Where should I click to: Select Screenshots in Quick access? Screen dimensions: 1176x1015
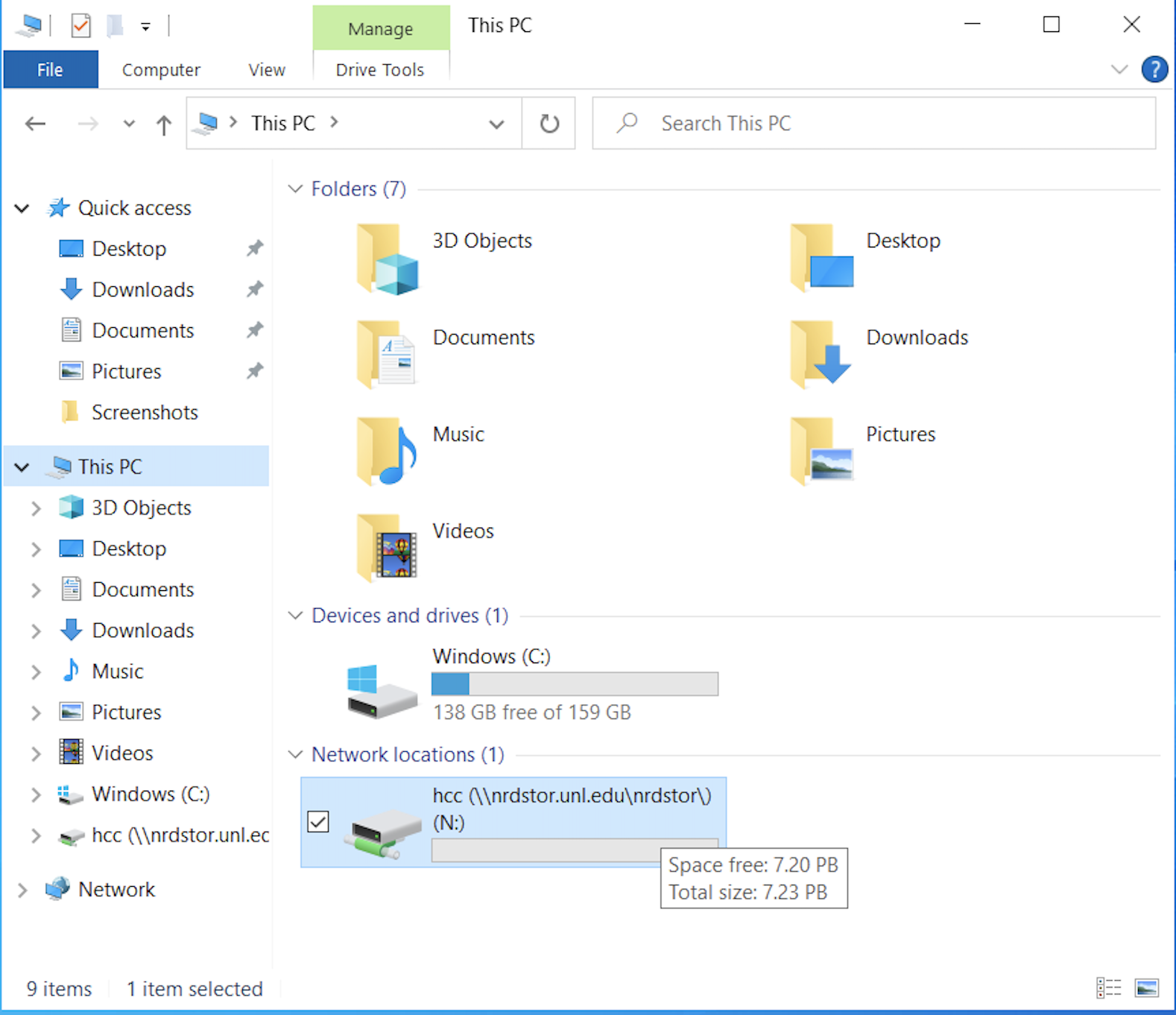click(x=145, y=412)
